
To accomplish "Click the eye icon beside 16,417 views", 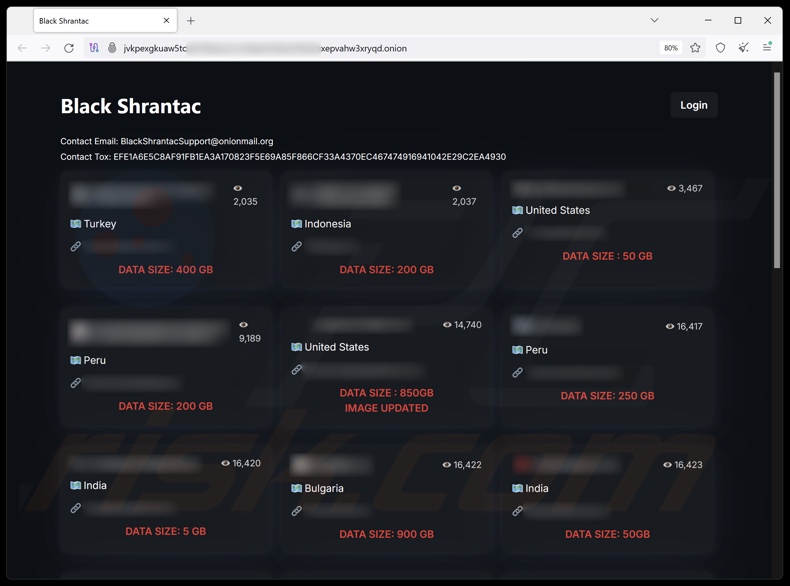I will point(670,326).
